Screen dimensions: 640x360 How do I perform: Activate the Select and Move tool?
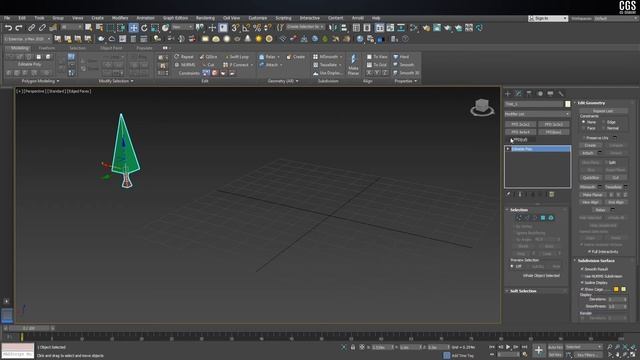coord(133,28)
